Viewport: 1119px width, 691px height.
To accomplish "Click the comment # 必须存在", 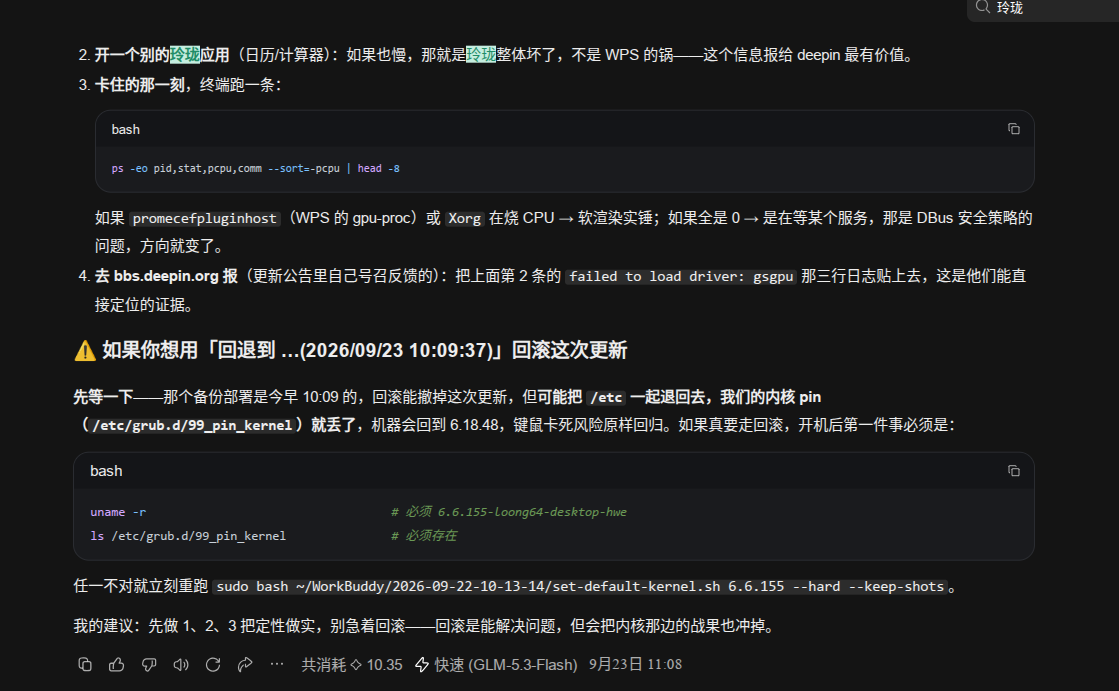I will [424, 536].
